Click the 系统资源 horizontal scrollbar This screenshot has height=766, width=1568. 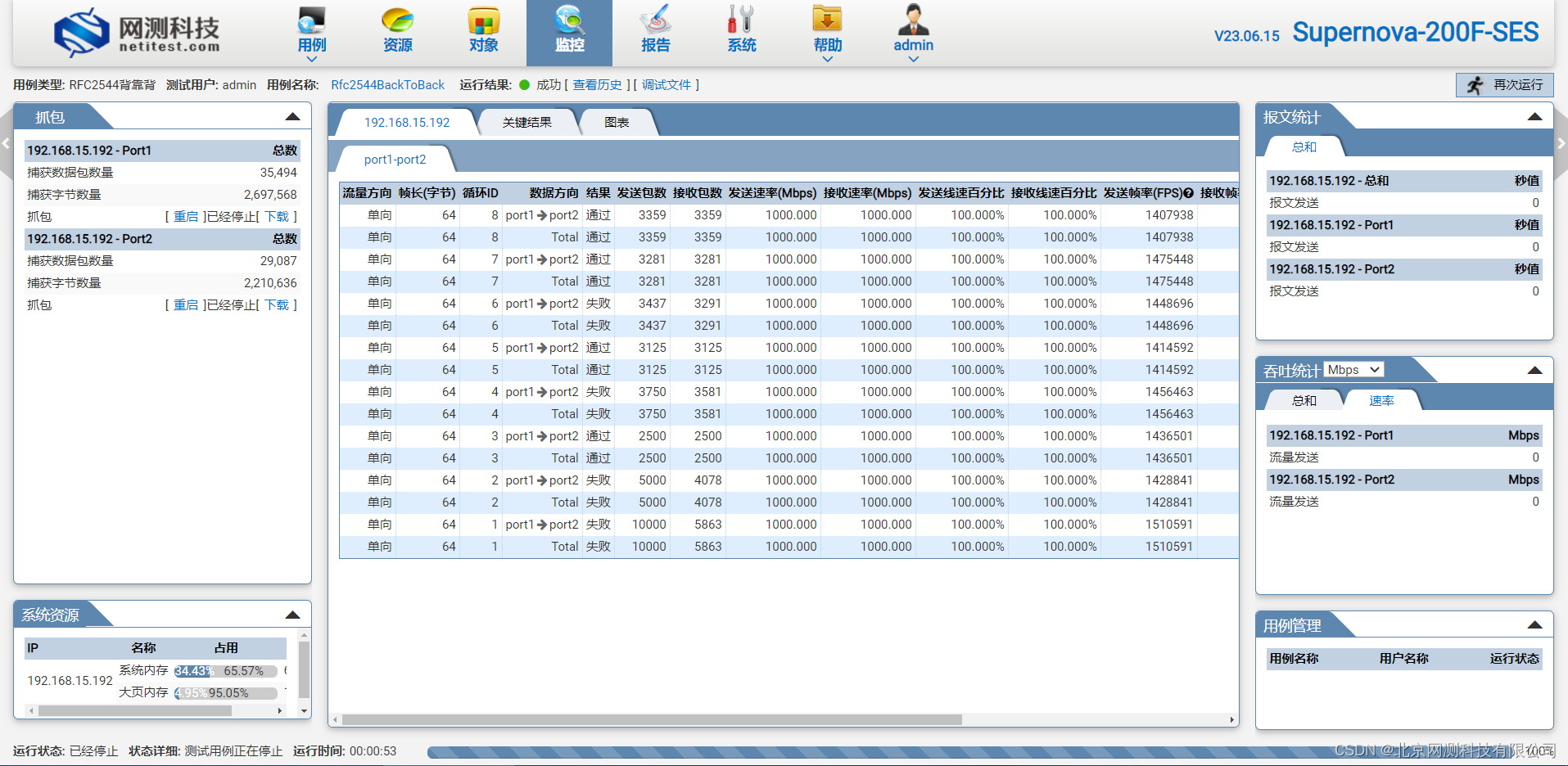[x=135, y=710]
